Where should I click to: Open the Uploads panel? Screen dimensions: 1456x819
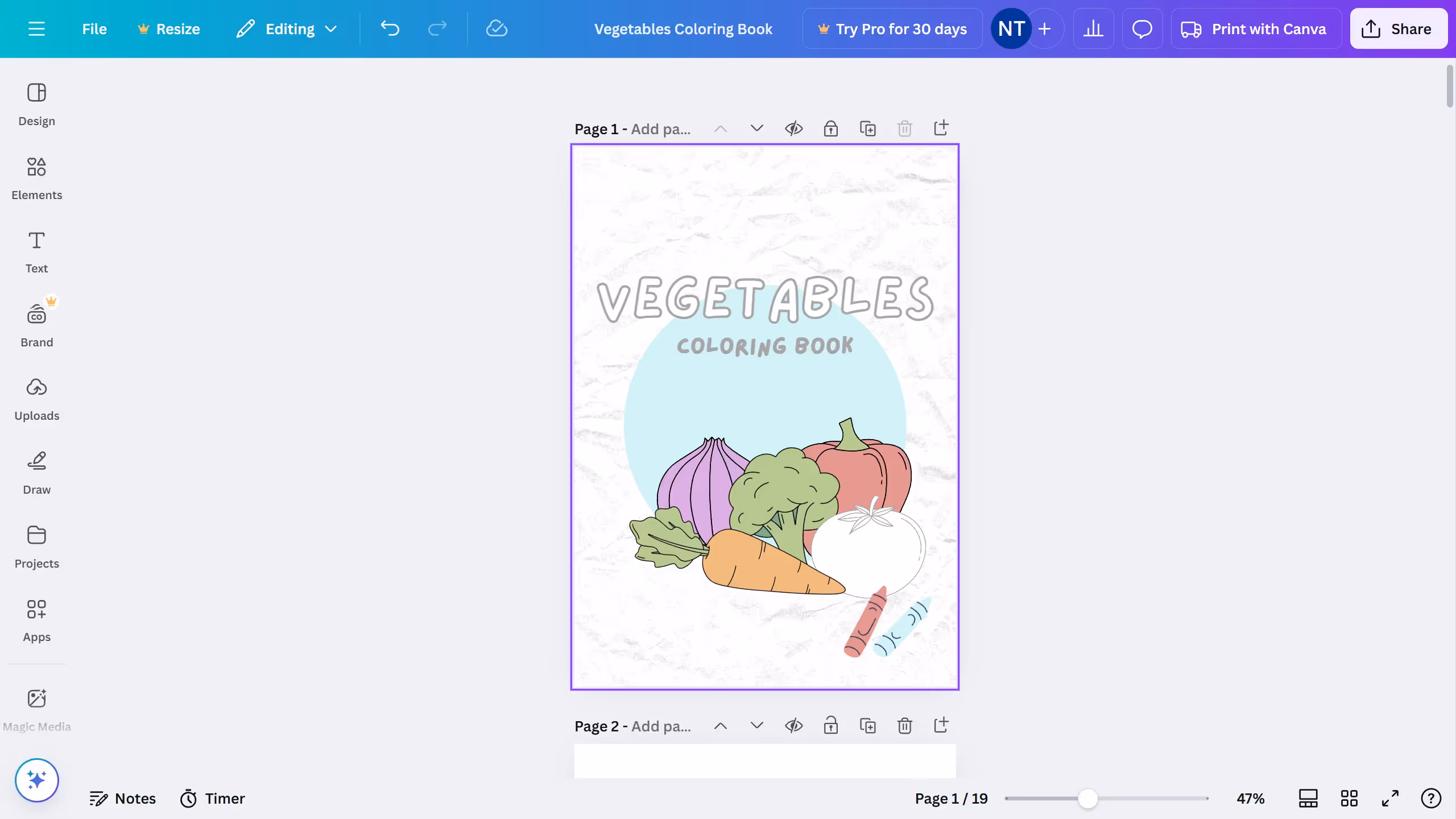pos(36,399)
